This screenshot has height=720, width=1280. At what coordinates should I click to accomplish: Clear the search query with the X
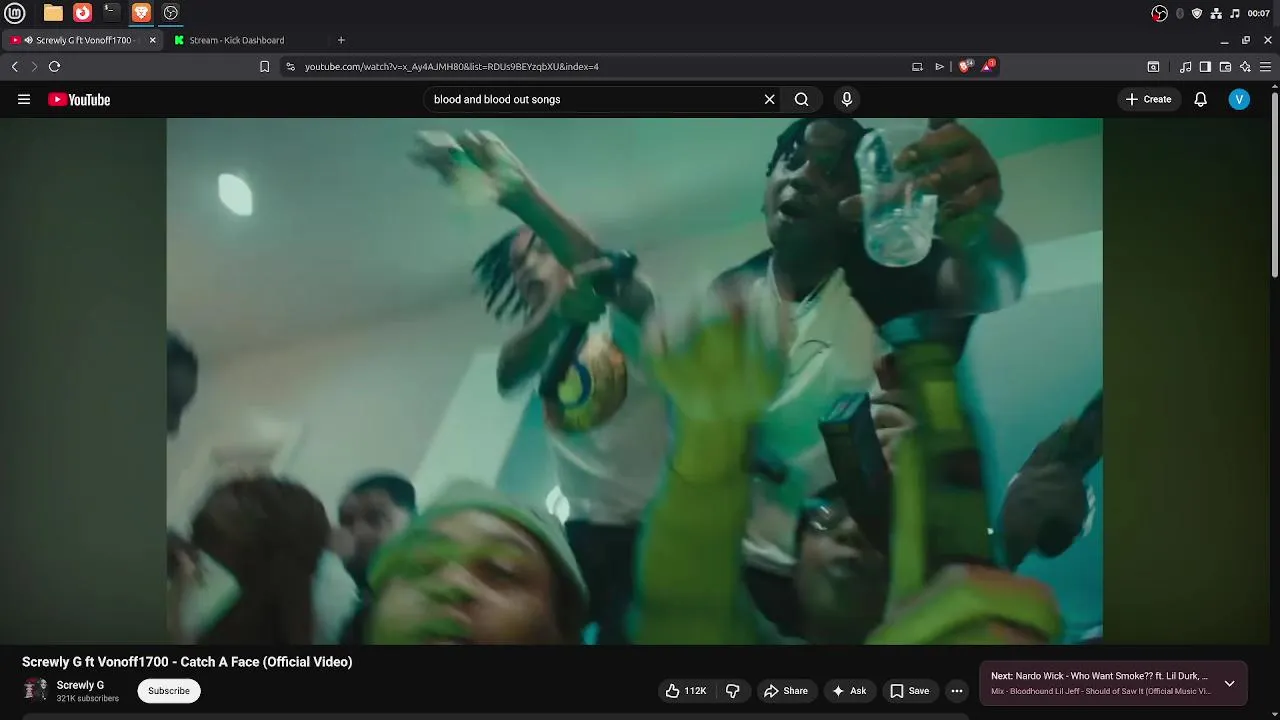[x=769, y=99]
